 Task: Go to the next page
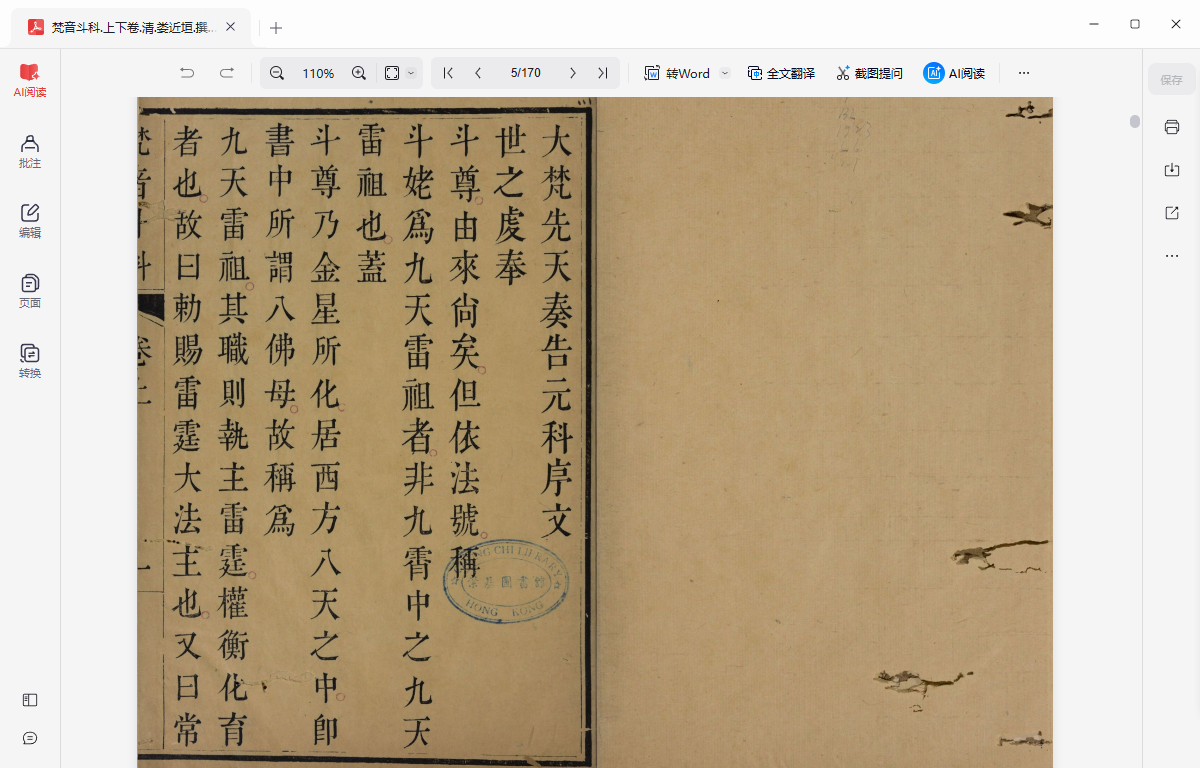click(572, 73)
